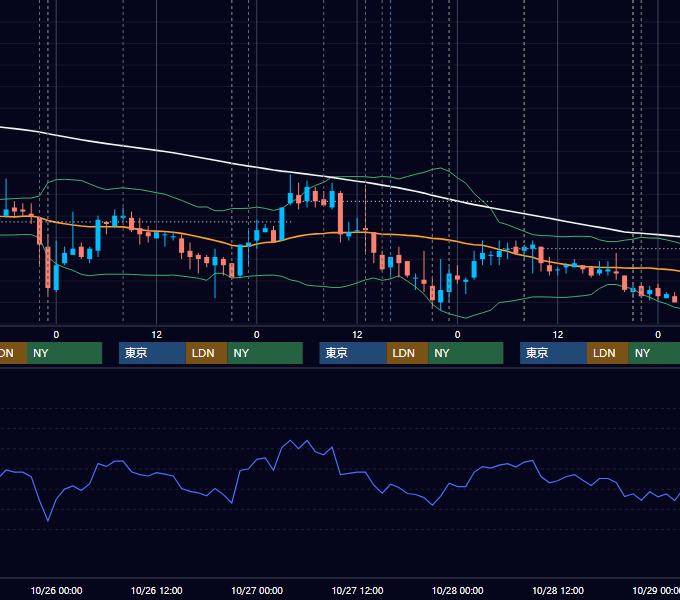Screen dimensions: 680x600
Task: Click the hour label 12 above 10/28 12:00
Action: (x=558, y=335)
